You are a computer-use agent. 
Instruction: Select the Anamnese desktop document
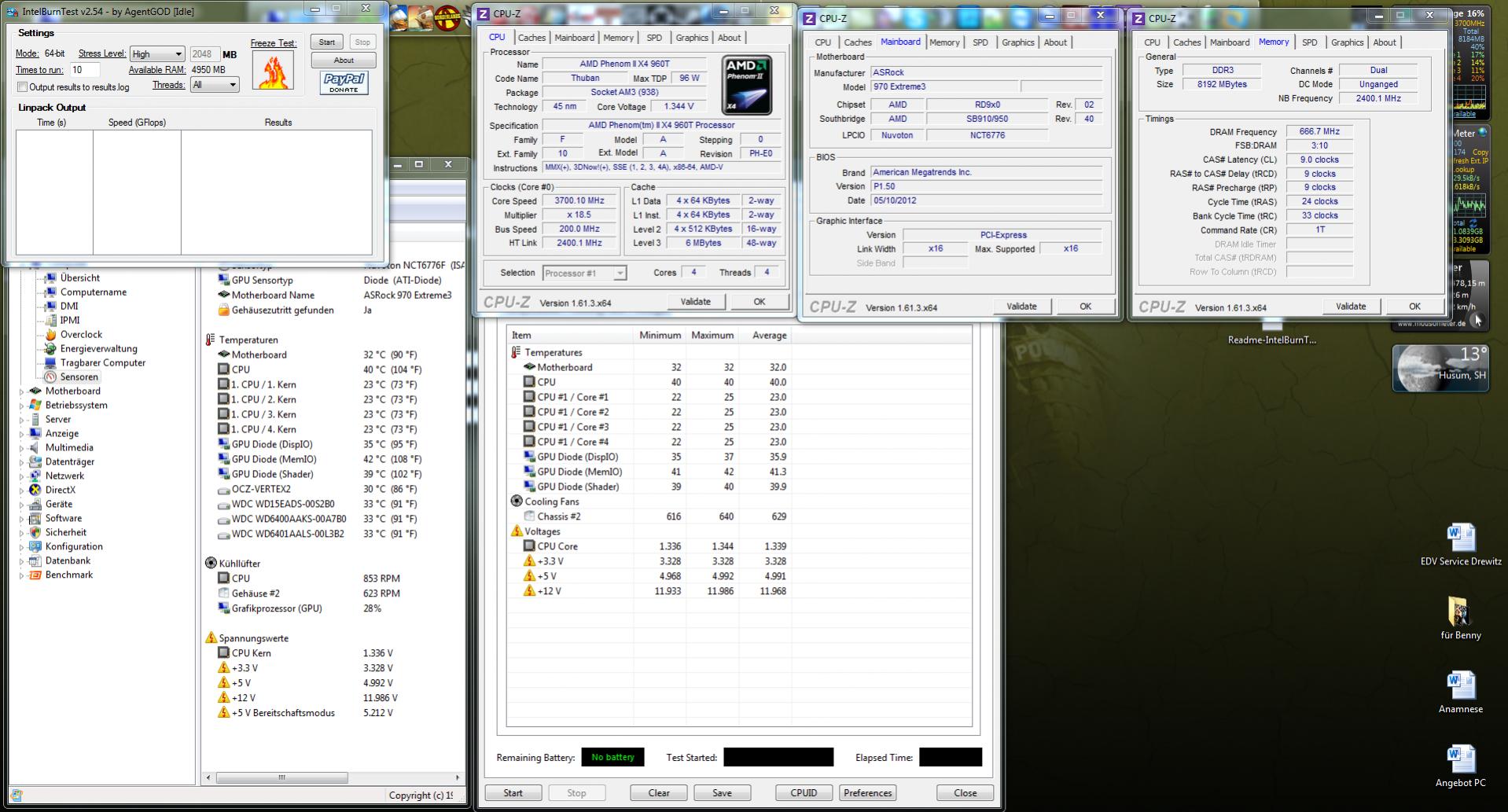(1461, 693)
